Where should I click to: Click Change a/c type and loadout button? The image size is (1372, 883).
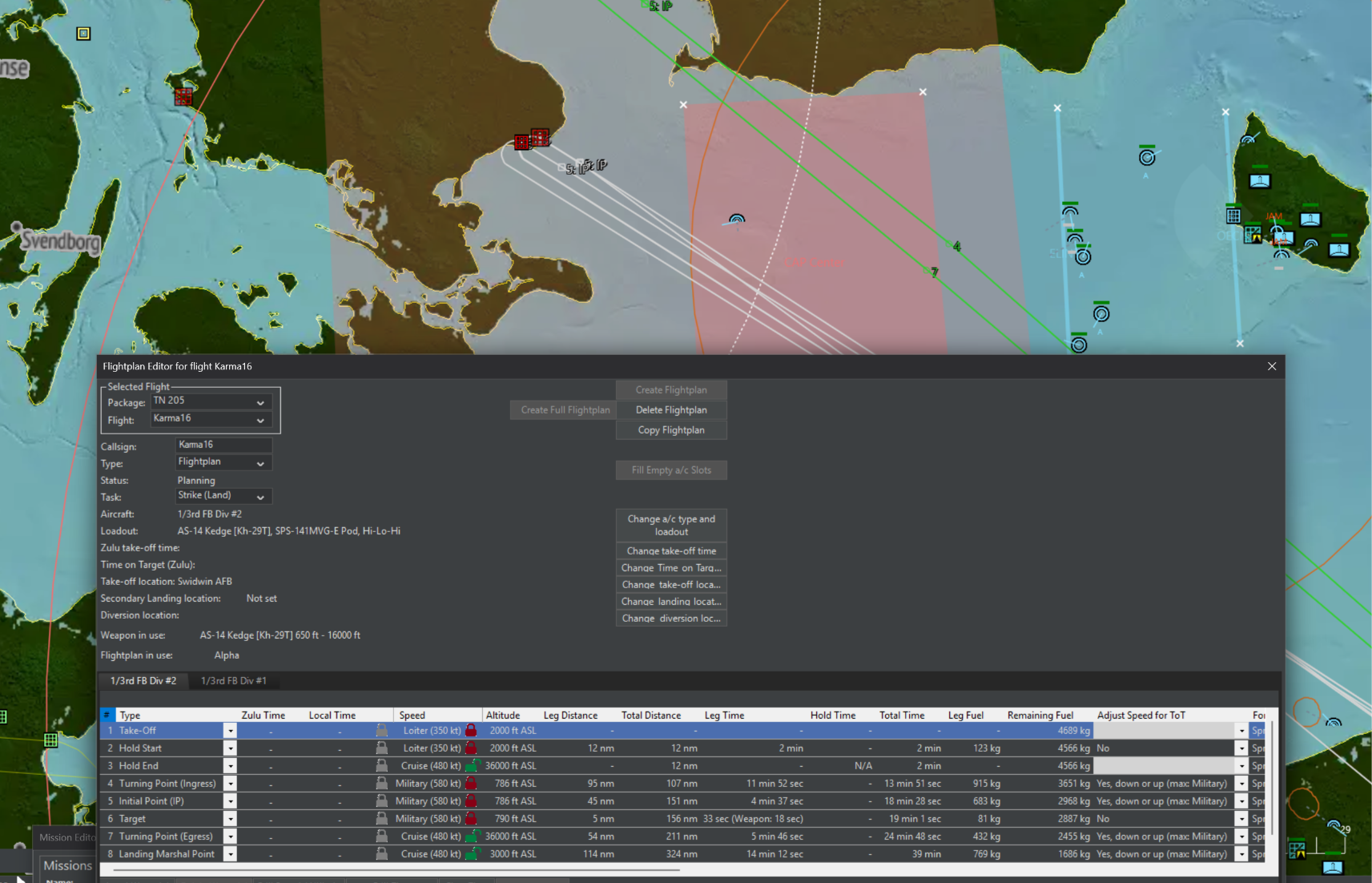click(671, 525)
